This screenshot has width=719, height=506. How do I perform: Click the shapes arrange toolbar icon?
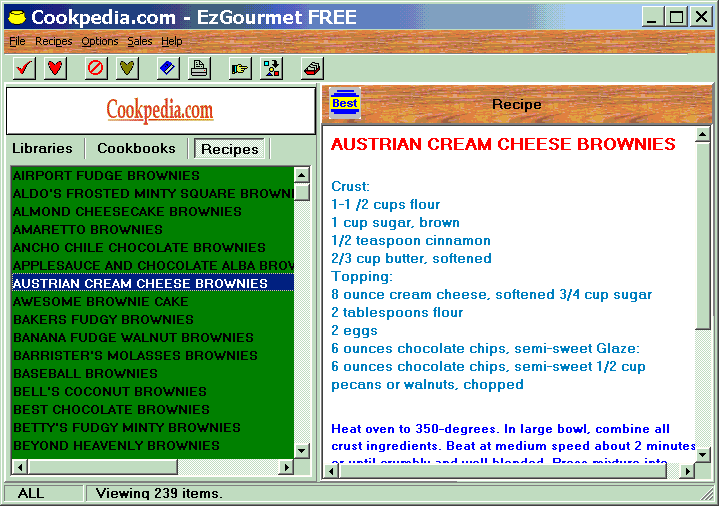(x=271, y=68)
